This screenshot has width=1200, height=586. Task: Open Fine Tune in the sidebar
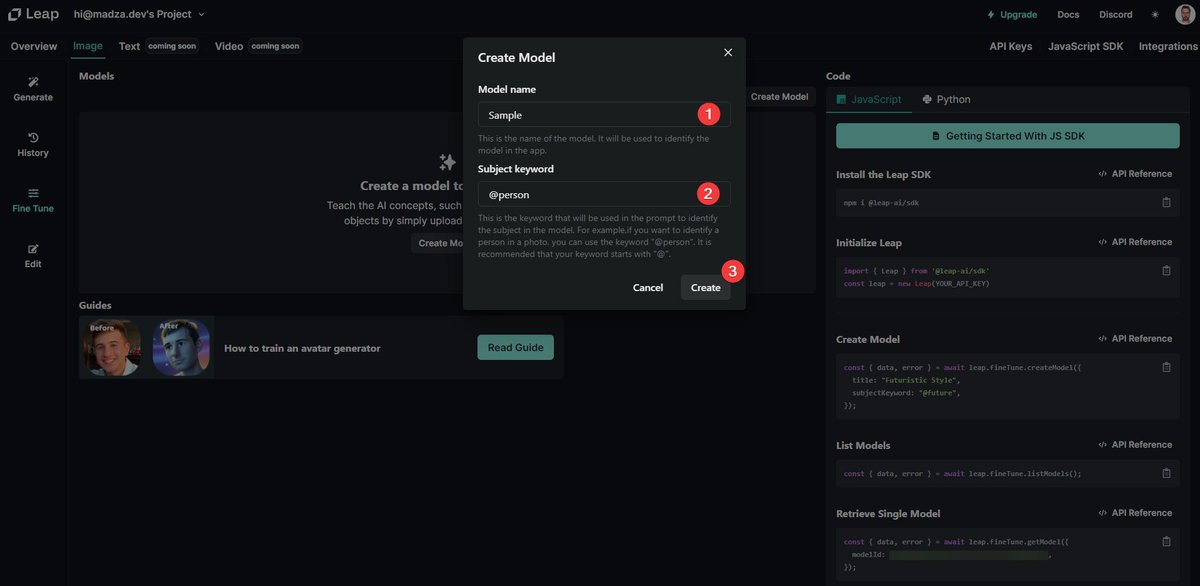33,200
